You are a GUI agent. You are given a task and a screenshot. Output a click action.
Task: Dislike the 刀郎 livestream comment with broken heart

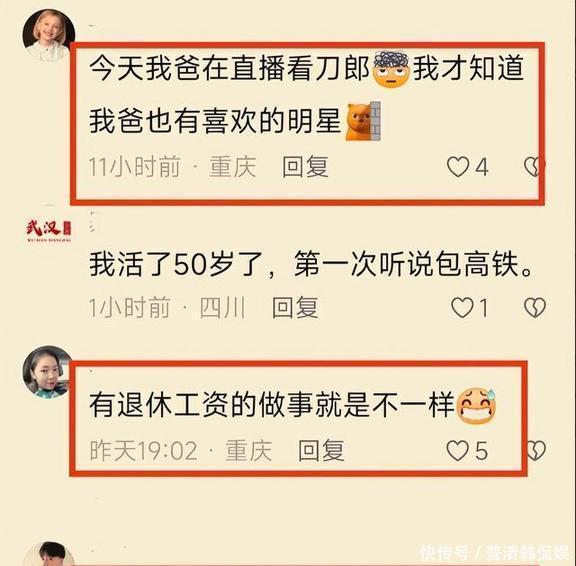[x=534, y=167]
